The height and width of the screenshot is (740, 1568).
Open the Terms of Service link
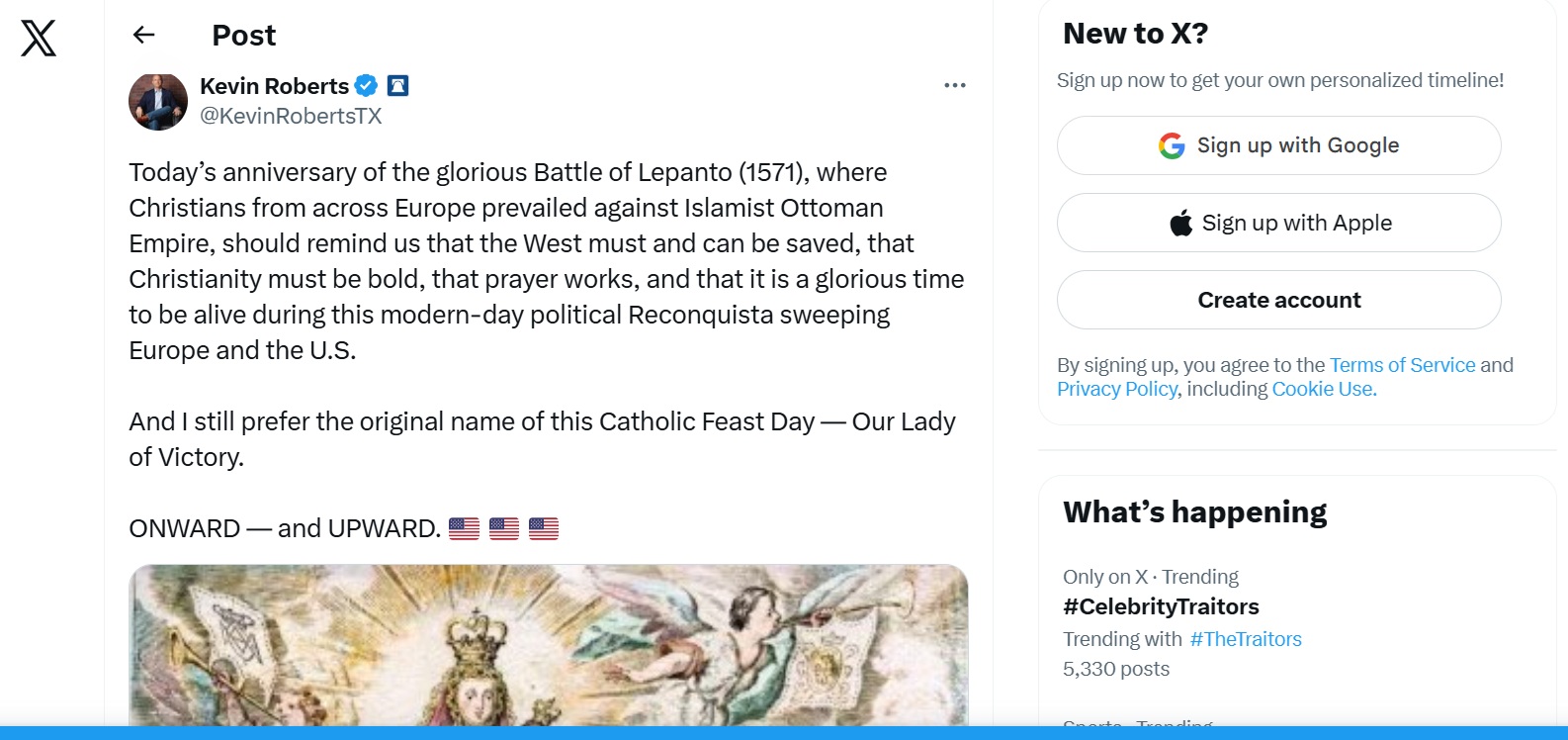click(1402, 365)
